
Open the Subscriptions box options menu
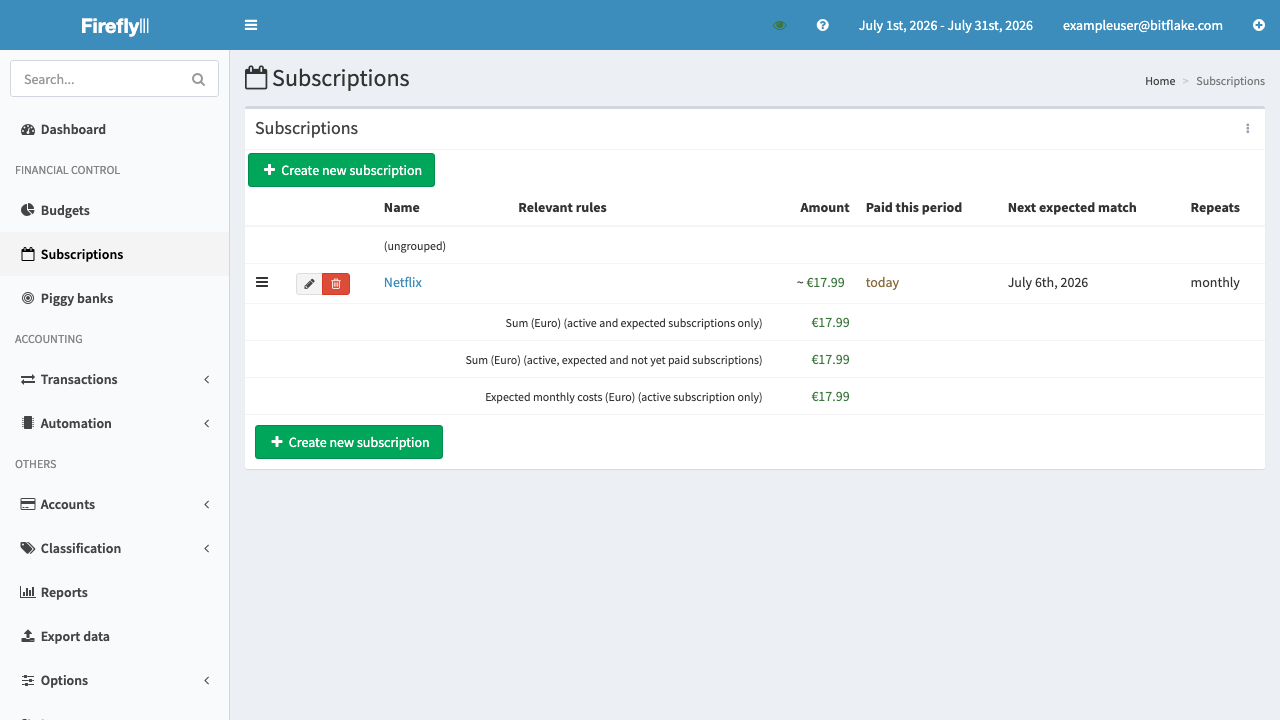pos(1247,128)
